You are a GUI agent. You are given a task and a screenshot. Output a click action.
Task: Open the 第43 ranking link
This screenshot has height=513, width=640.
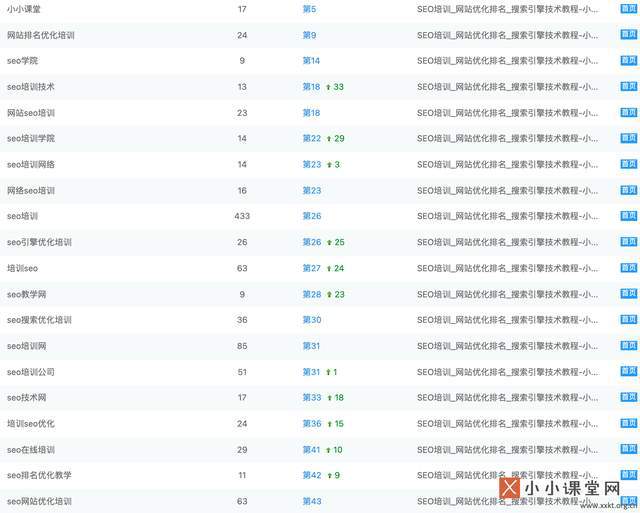point(311,501)
